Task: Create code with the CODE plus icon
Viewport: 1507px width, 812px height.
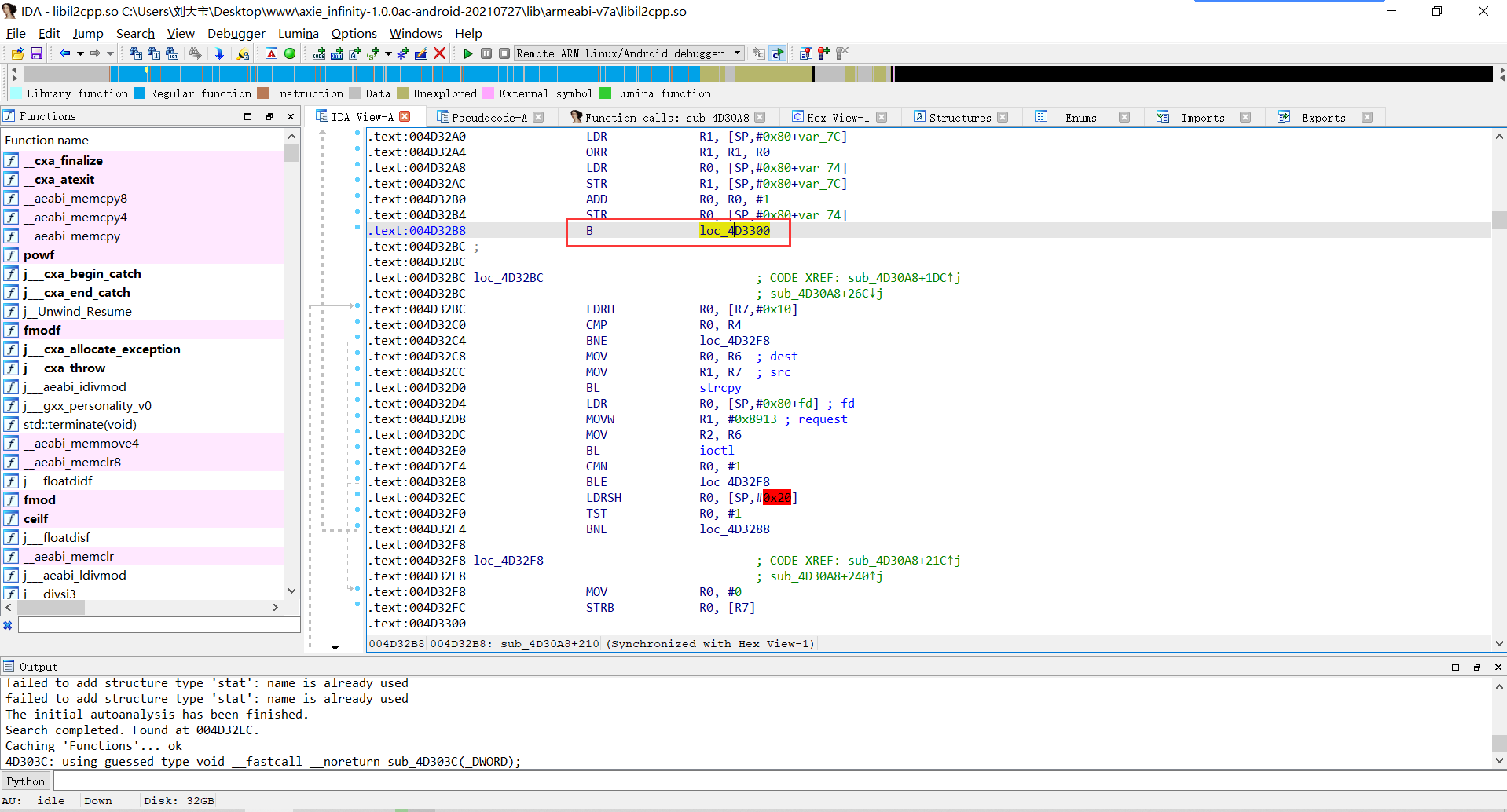Action: tap(318, 53)
